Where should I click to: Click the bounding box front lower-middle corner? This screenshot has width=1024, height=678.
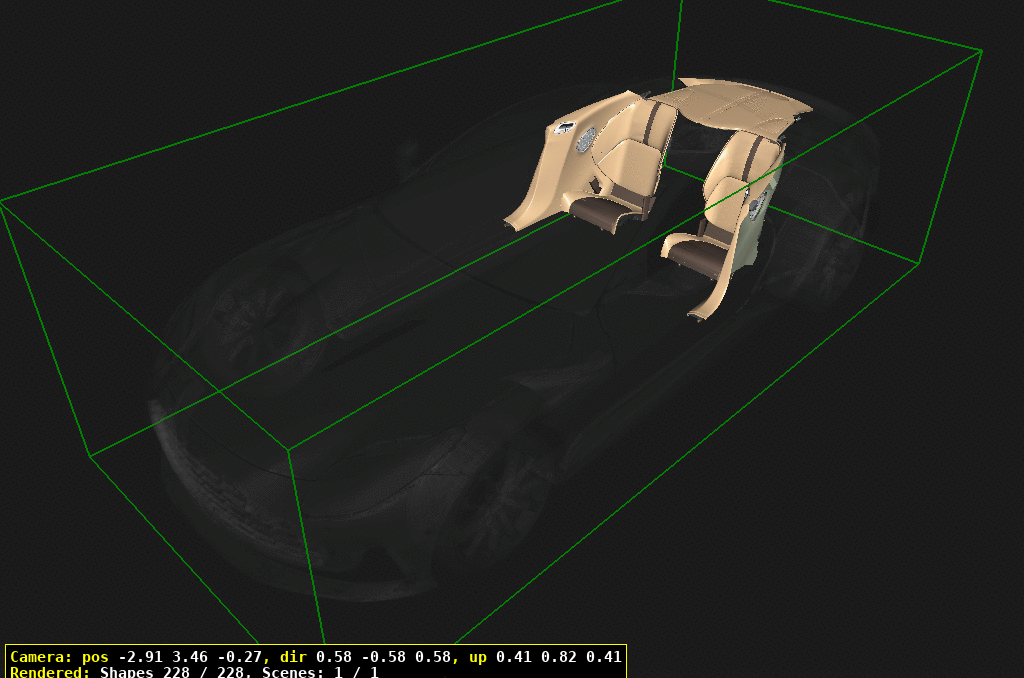click(289, 449)
